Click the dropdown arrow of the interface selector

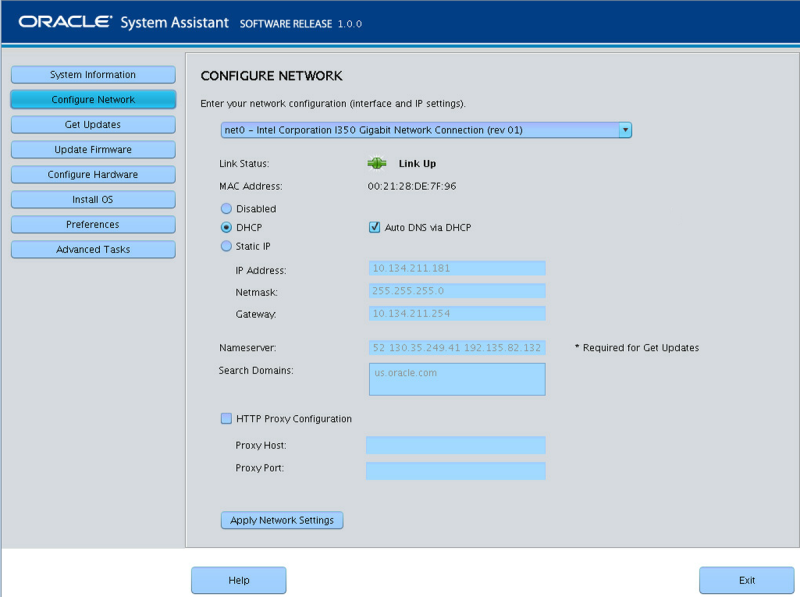pos(625,130)
